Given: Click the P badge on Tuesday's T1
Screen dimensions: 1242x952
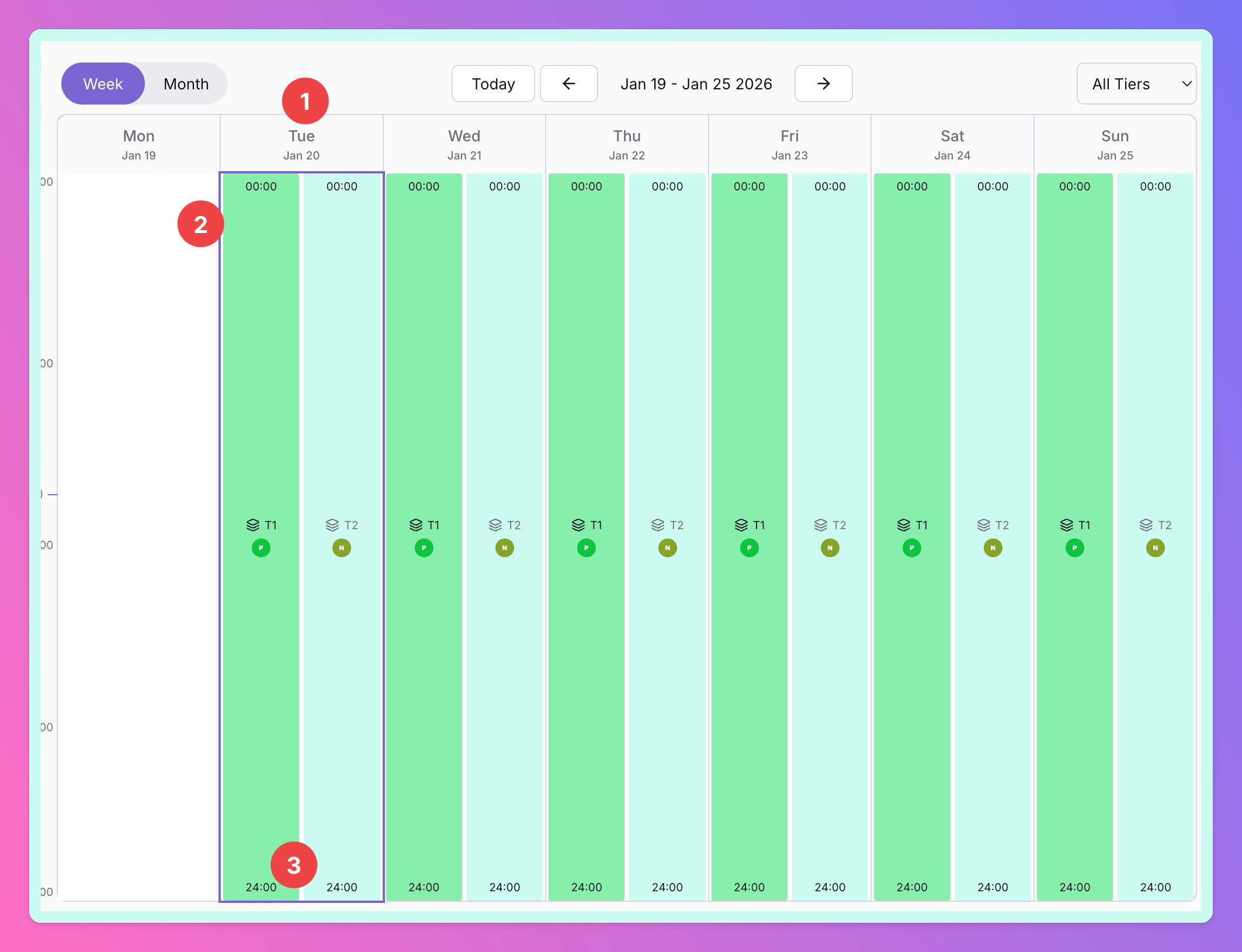Looking at the screenshot, I should tap(261, 548).
